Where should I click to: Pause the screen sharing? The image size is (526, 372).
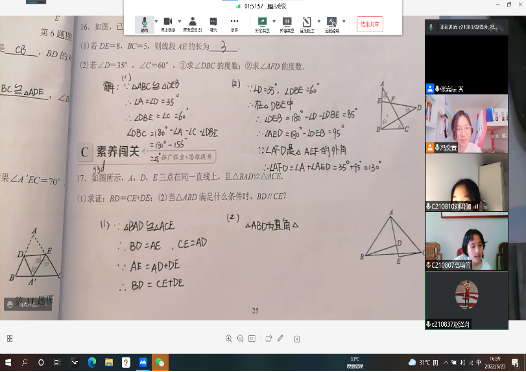[287, 24]
